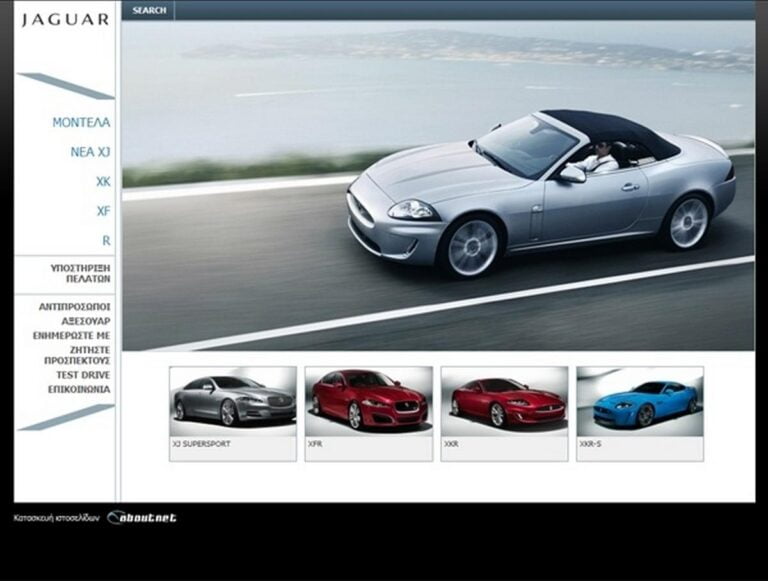Image resolution: width=768 pixels, height=581 pixels.
Task: Open ΥΠΟΣΤΗΡΙΞΗ ΠΕΛΑΤΩΝ section
Action: click(80, 274)
